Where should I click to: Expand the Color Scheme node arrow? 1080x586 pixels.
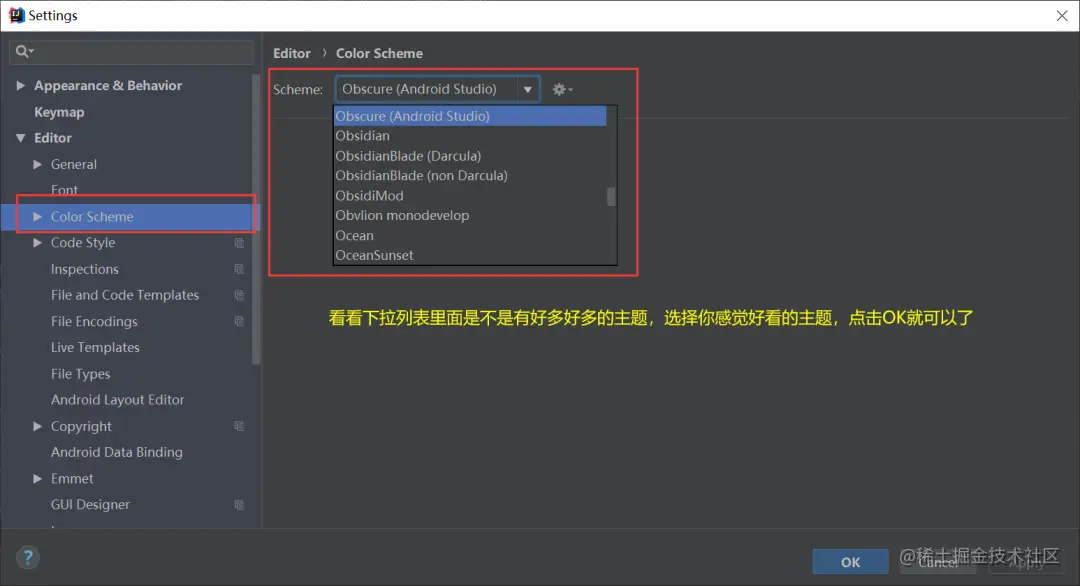click(38, 217)
